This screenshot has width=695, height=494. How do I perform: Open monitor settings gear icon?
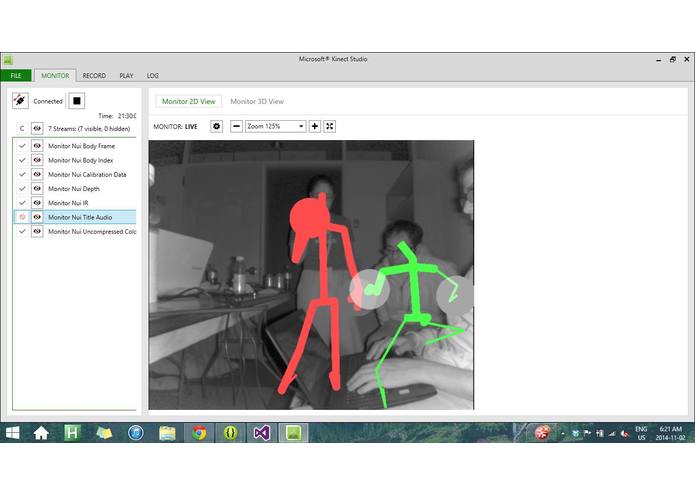216,126
